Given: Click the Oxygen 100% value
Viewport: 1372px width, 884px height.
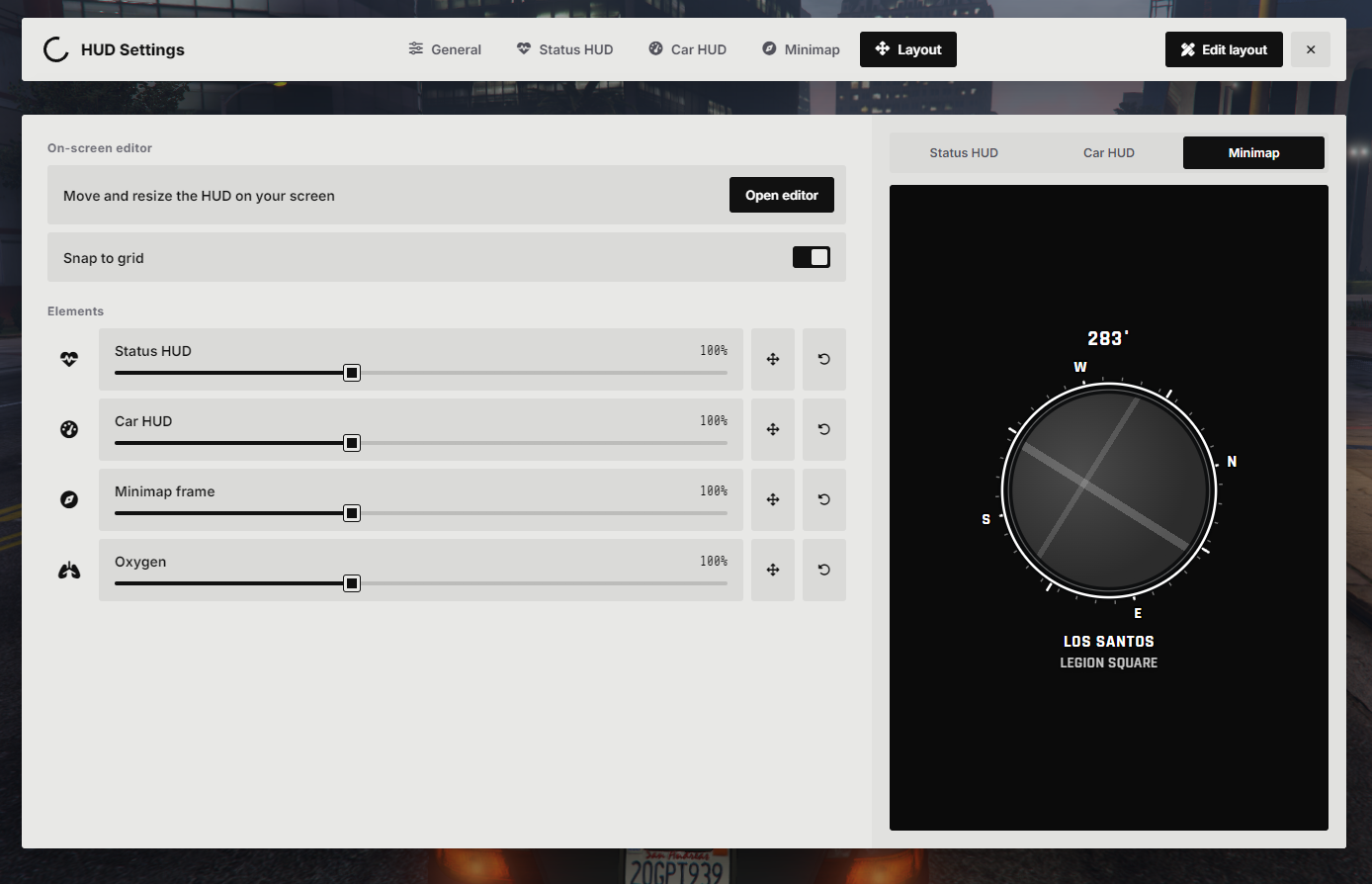Looking at the screenshot, I should click(714, 561).
